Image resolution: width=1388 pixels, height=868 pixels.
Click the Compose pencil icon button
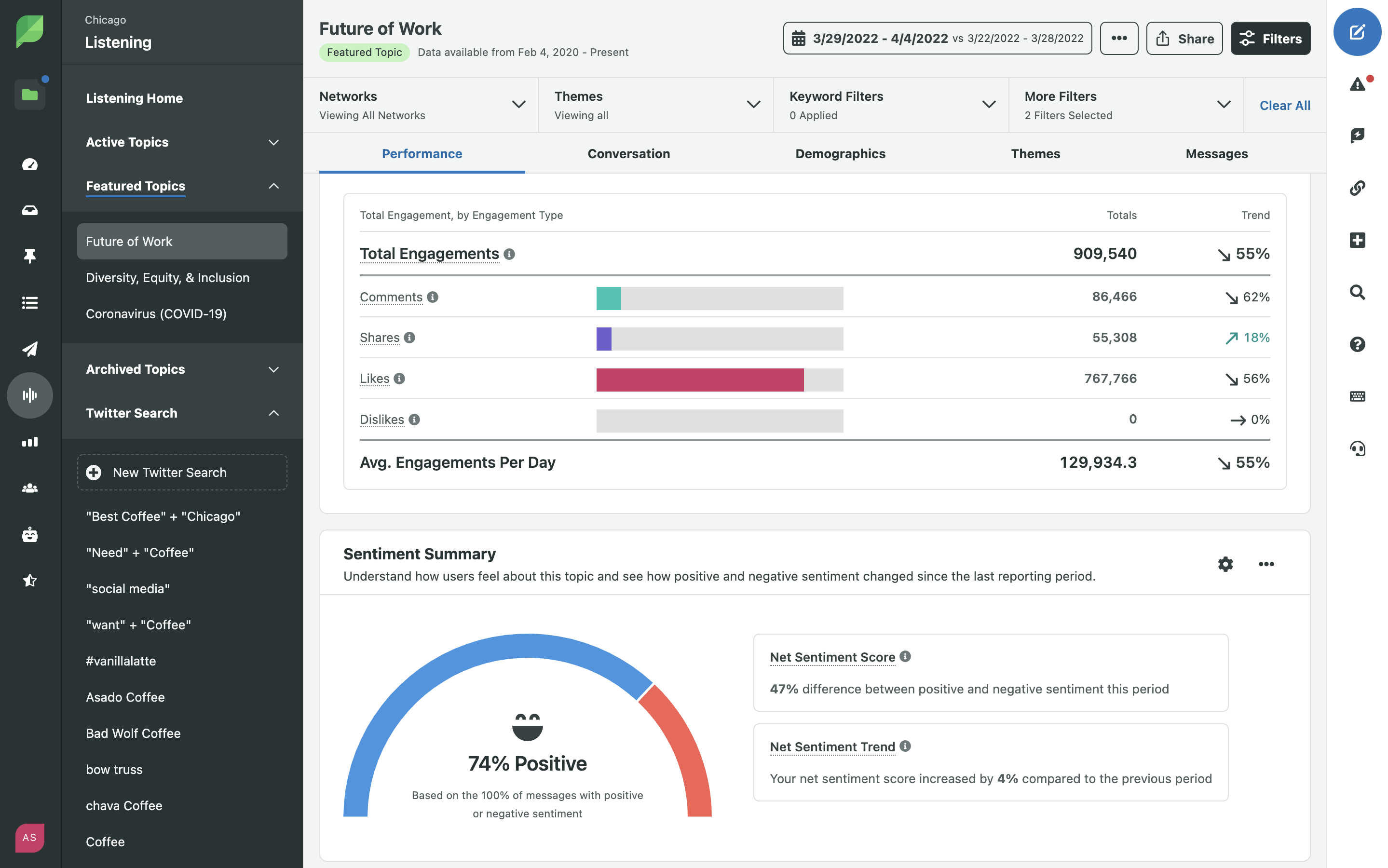1357,32
